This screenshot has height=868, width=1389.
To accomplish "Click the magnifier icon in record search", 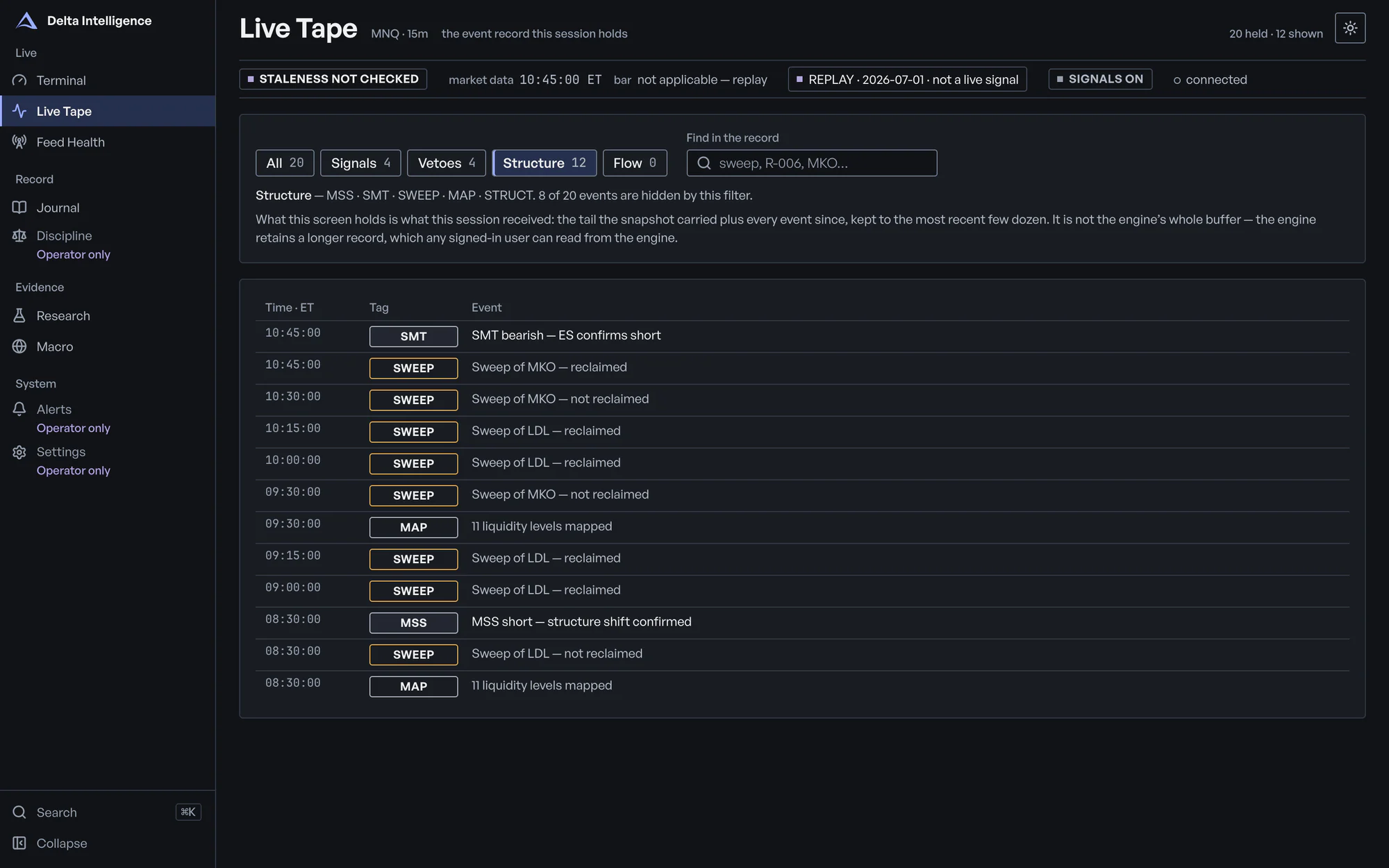I will (704, 163).
